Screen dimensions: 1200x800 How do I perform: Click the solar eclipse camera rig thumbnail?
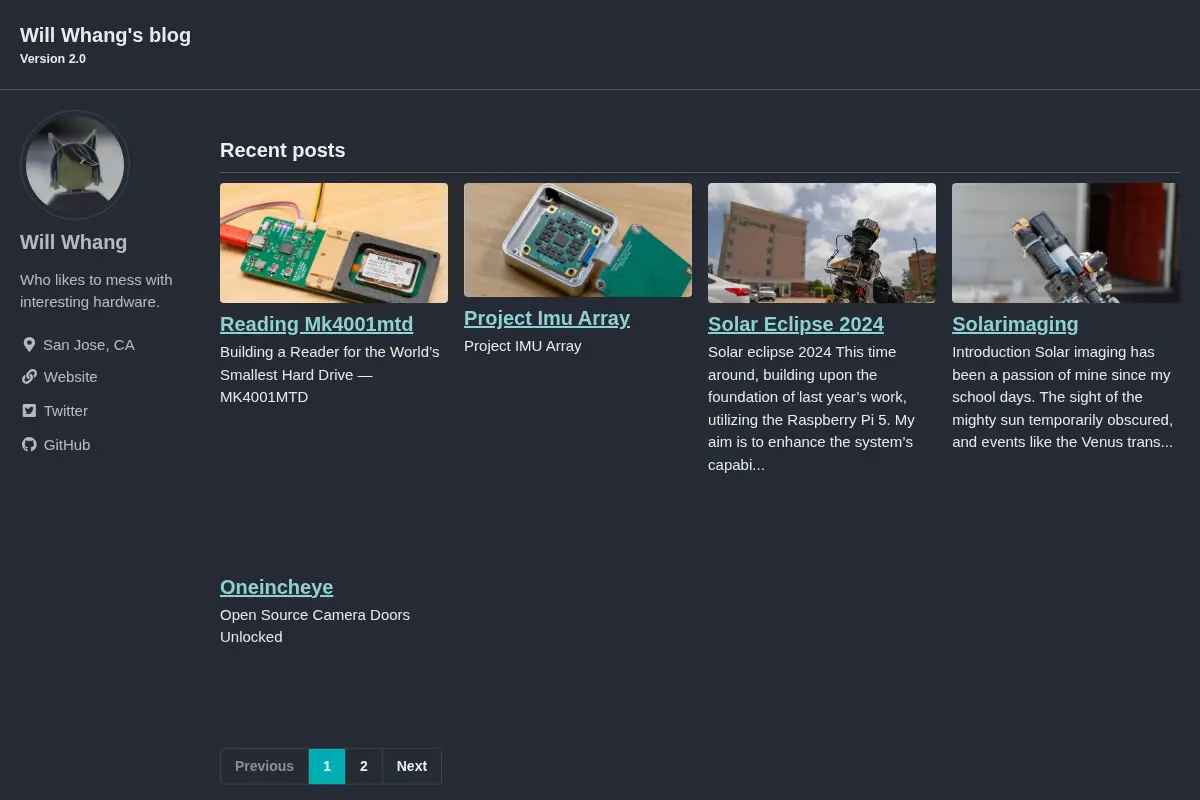click(x=822, y=243)
